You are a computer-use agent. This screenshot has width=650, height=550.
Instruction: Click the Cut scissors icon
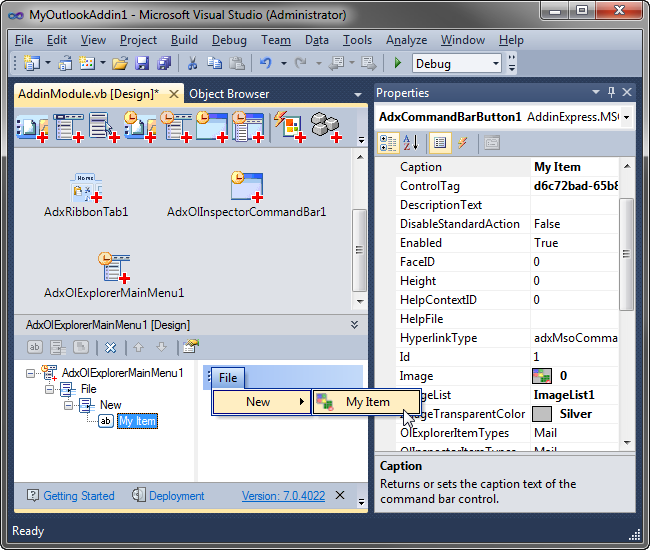click(x=192, y=63)
